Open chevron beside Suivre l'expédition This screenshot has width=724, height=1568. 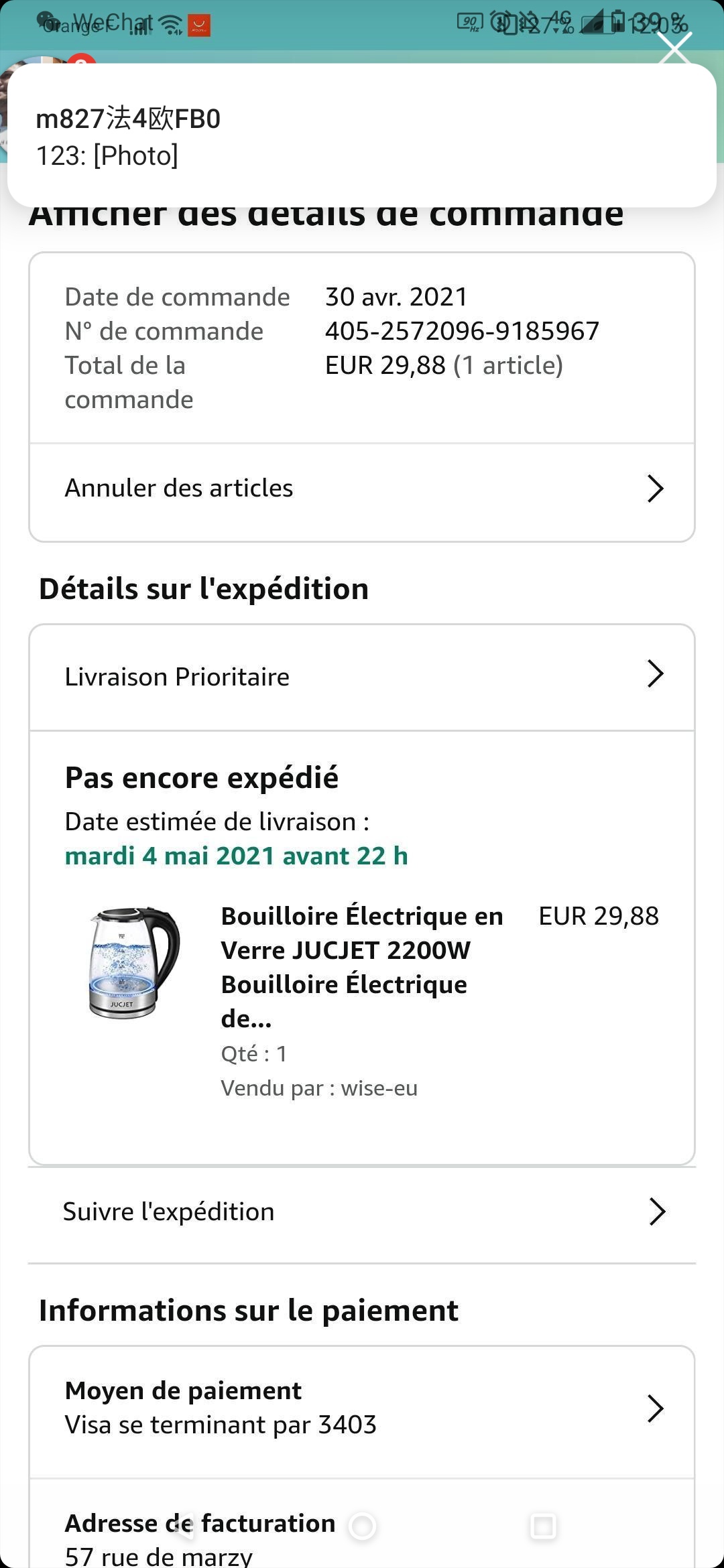point(657,1212)
